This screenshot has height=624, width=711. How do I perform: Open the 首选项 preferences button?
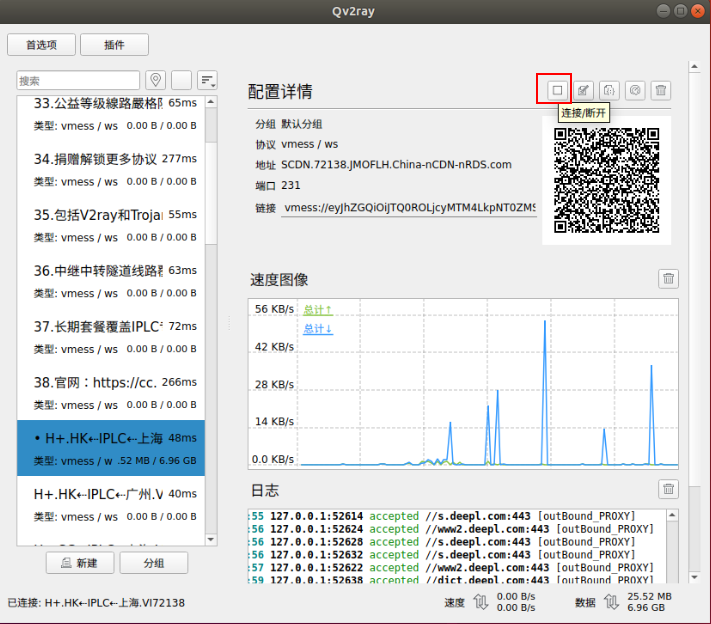point(41,45)
